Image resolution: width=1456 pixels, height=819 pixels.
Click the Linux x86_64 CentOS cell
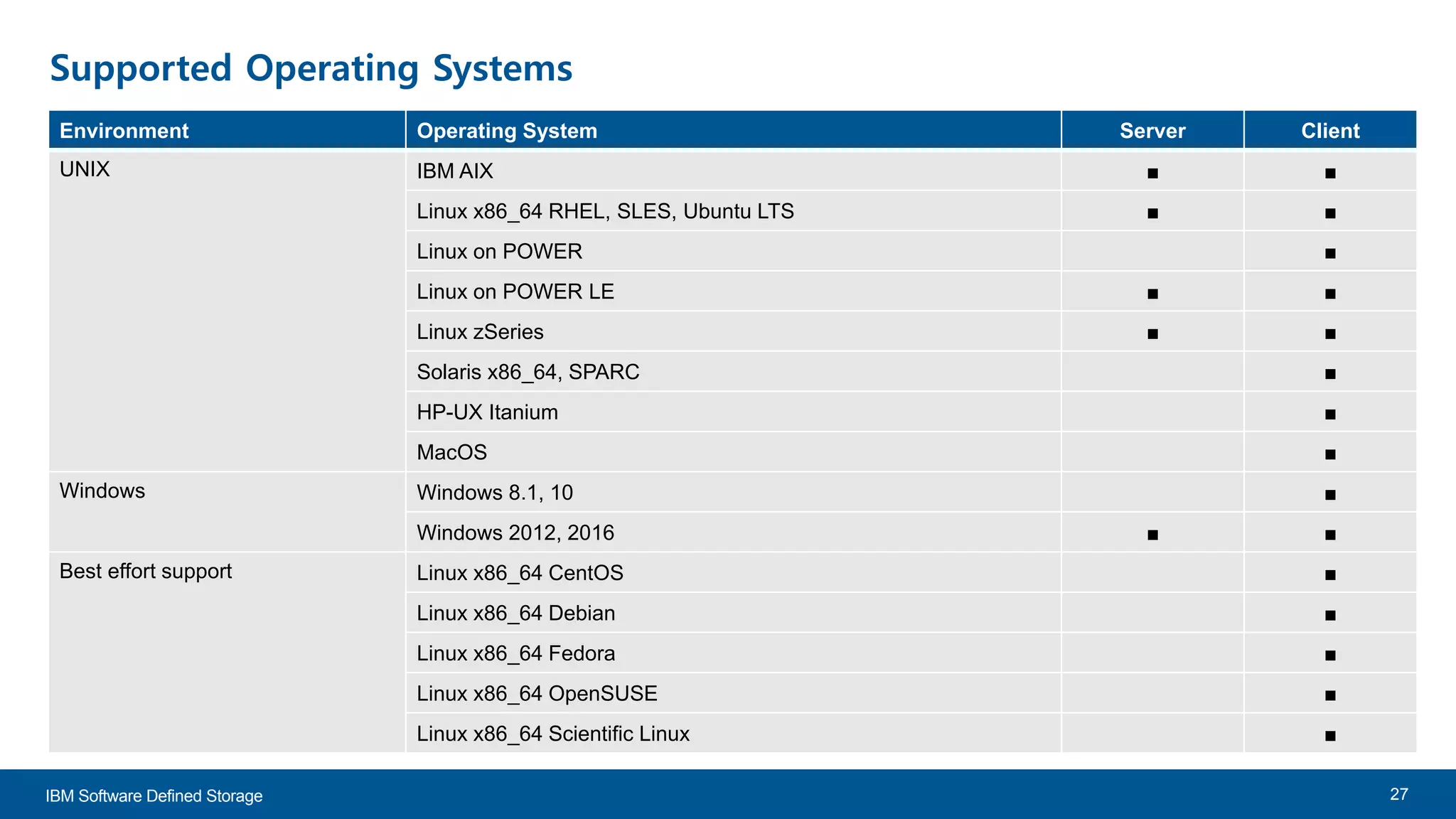pos(520,573)
